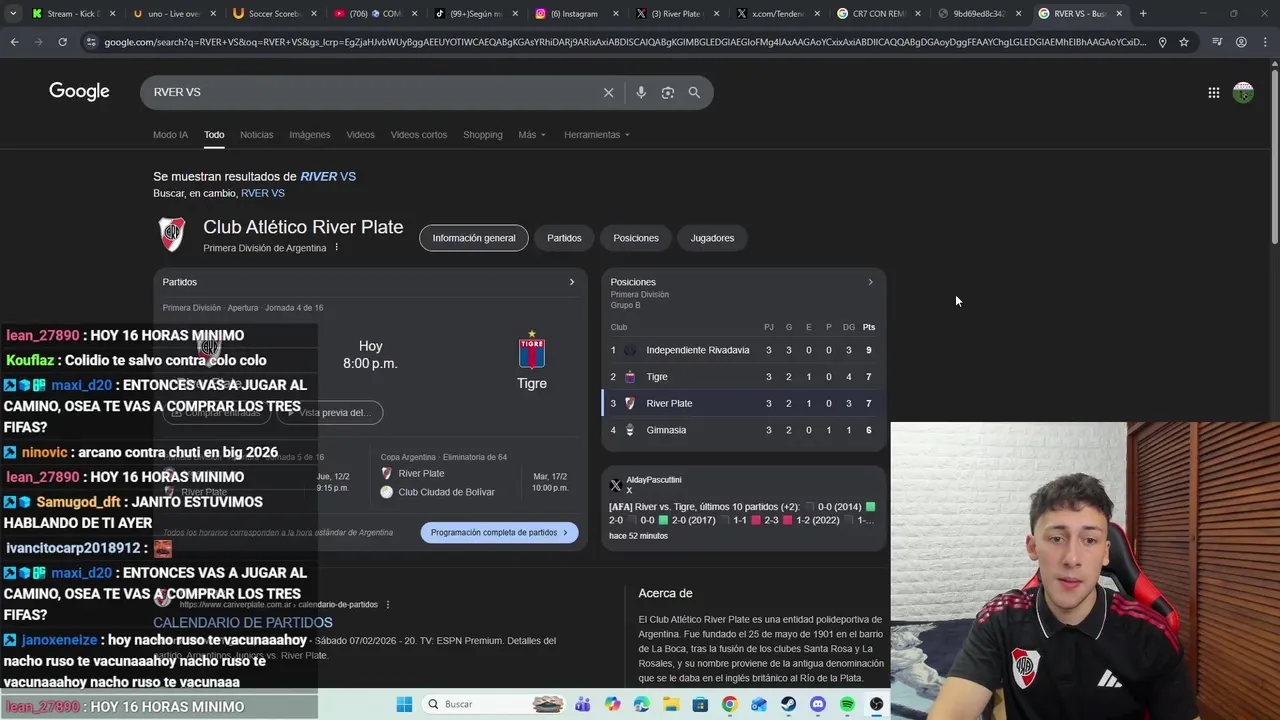Open Steam from taskbar
Viewport: 1280px width, 720px height.
click(x=788, y=704)
